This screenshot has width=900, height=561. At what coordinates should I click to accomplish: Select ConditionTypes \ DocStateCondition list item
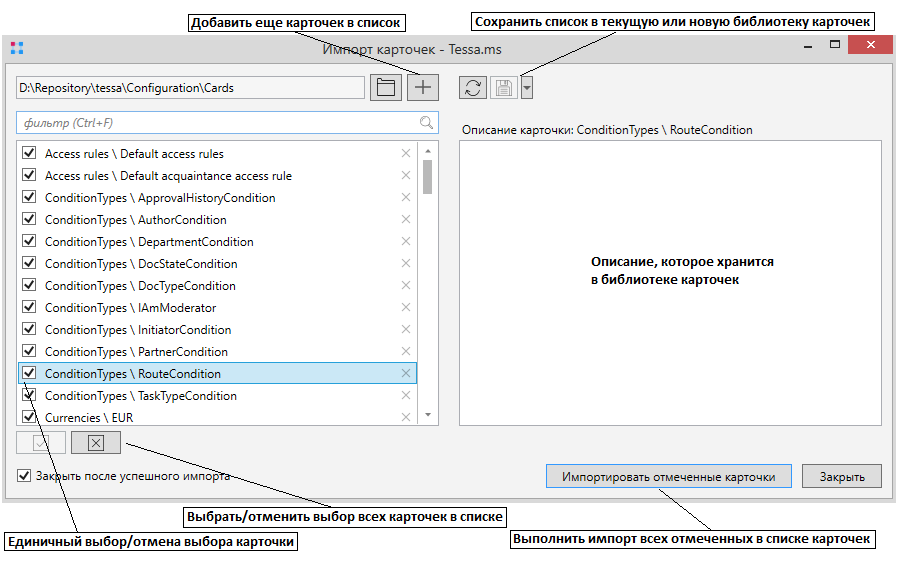pos(141,264)
